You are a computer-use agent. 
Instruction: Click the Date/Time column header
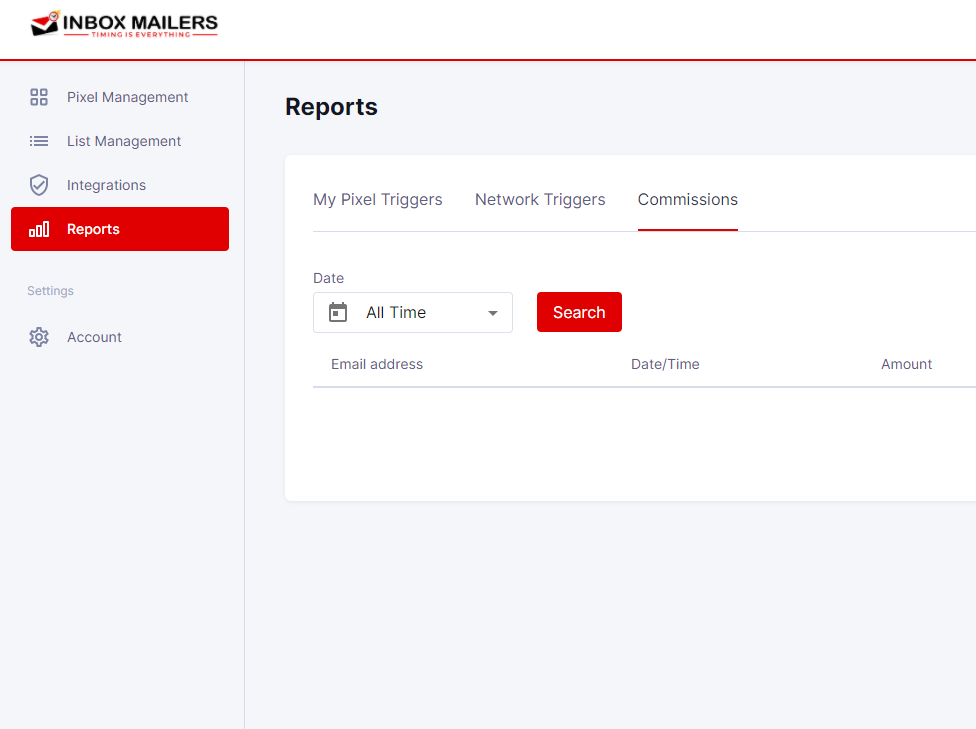pyautogui.click(x=665, y=364)
